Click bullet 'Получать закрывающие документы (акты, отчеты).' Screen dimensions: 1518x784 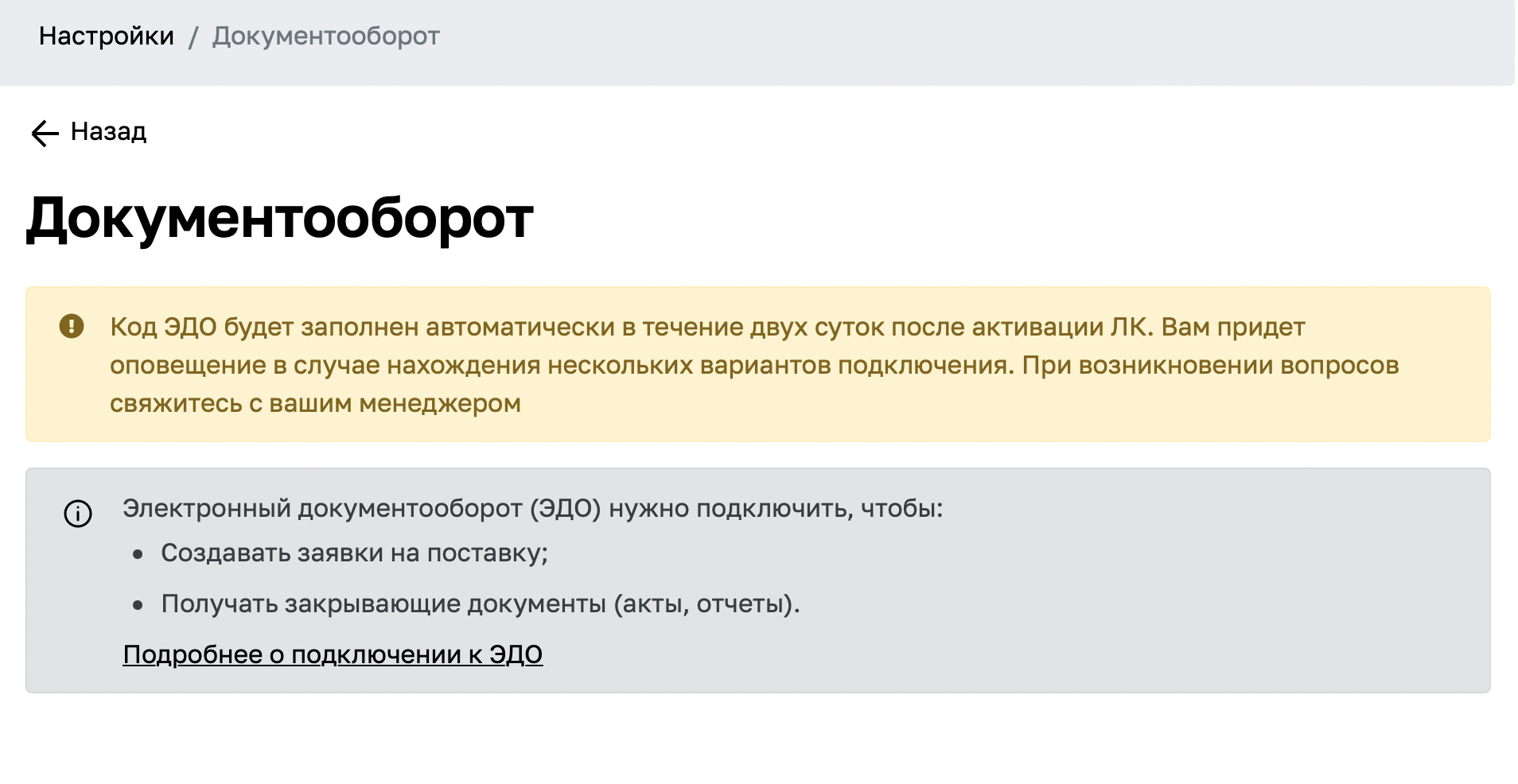pos(480,604)
